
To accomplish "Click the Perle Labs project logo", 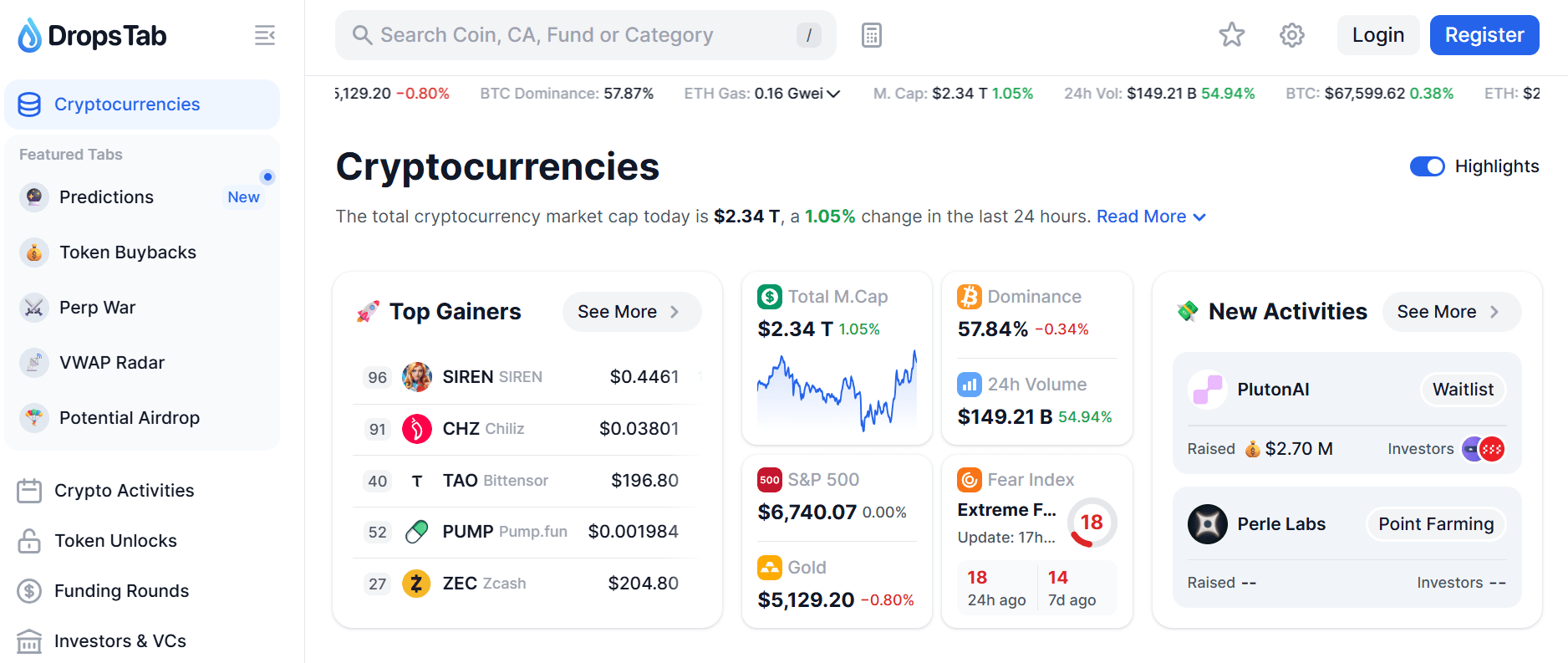I will click(1207, 524).
